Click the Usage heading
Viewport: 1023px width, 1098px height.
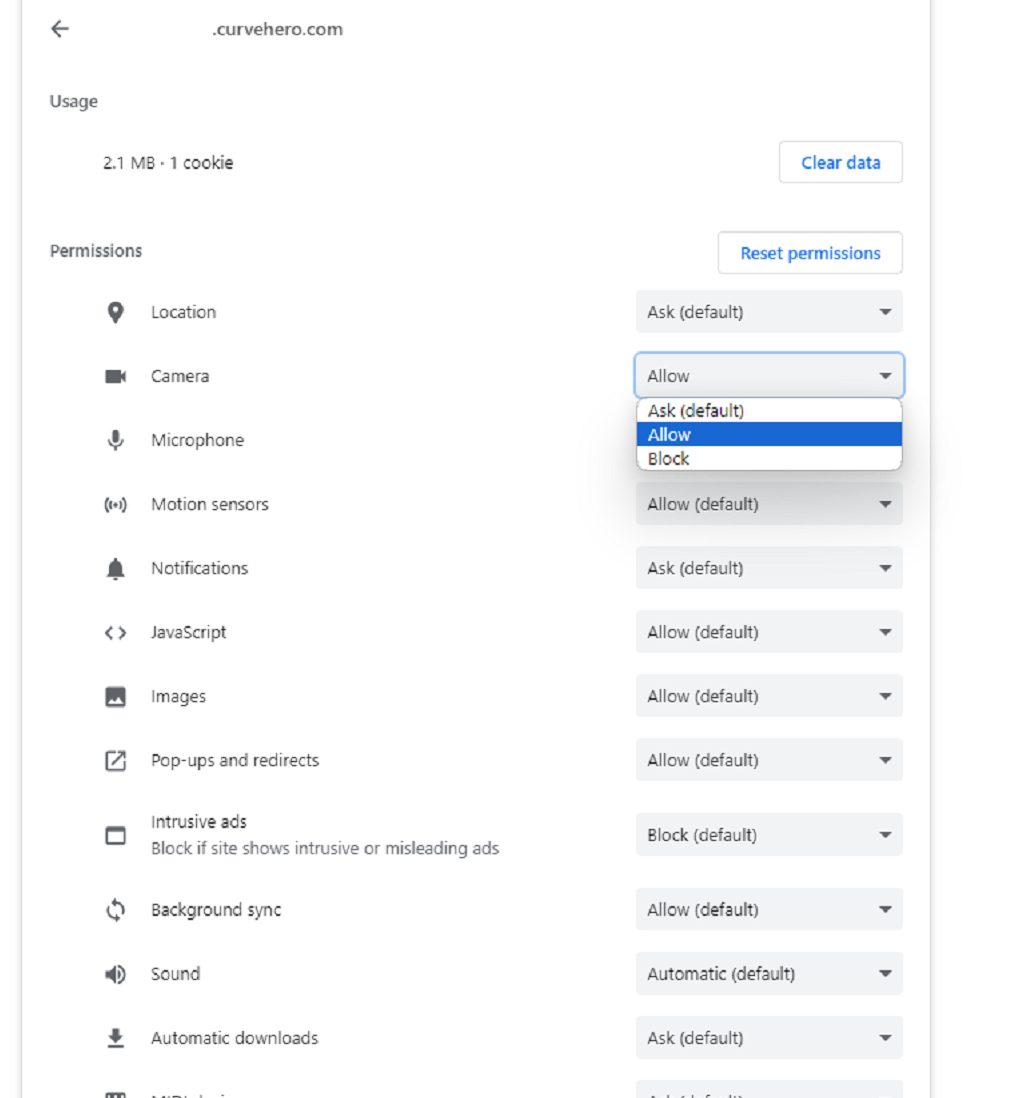pos(74,102)
